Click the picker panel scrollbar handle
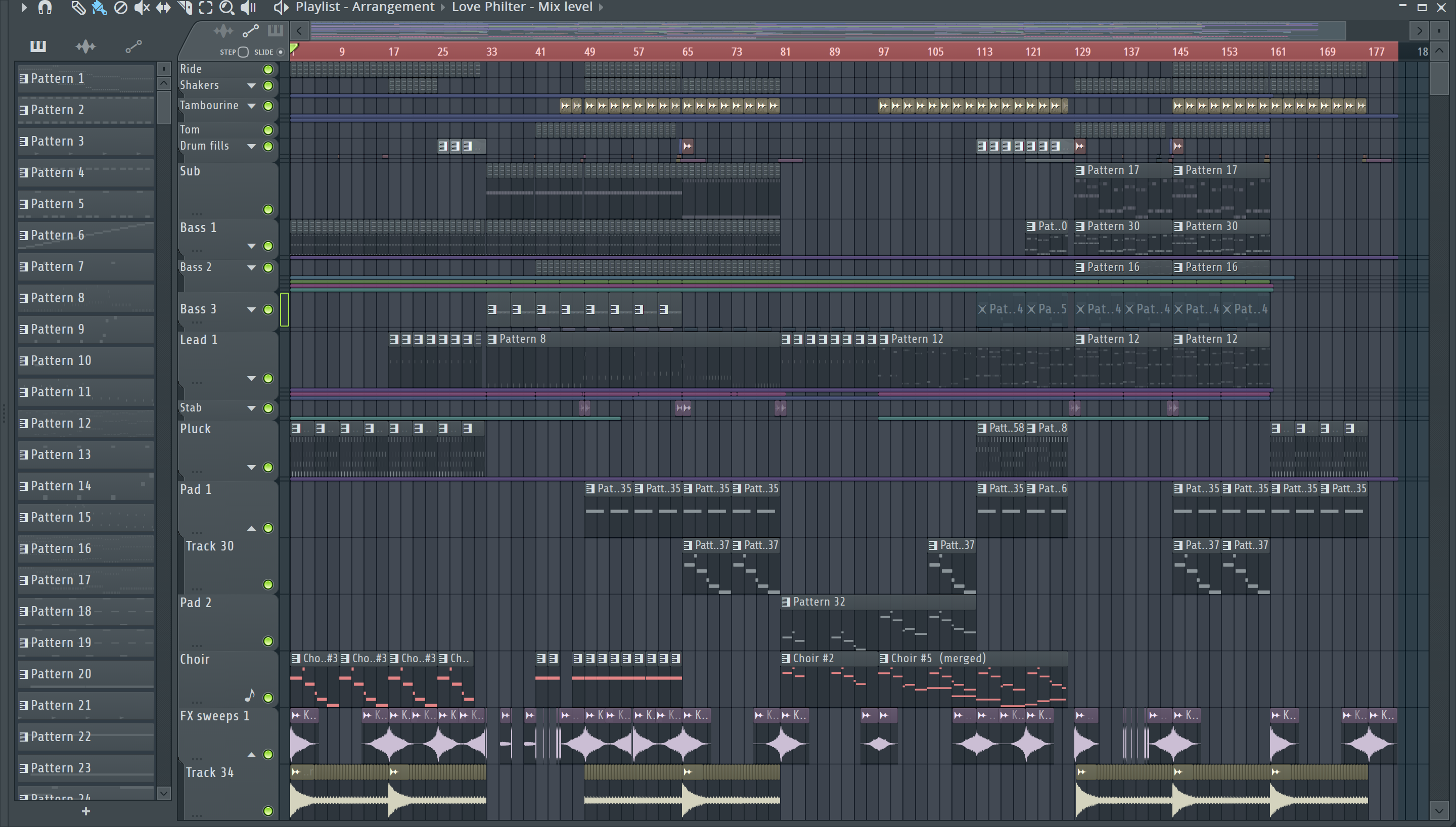The width and height of the screenshot is (1456, 827). click(x=163, y=107)
